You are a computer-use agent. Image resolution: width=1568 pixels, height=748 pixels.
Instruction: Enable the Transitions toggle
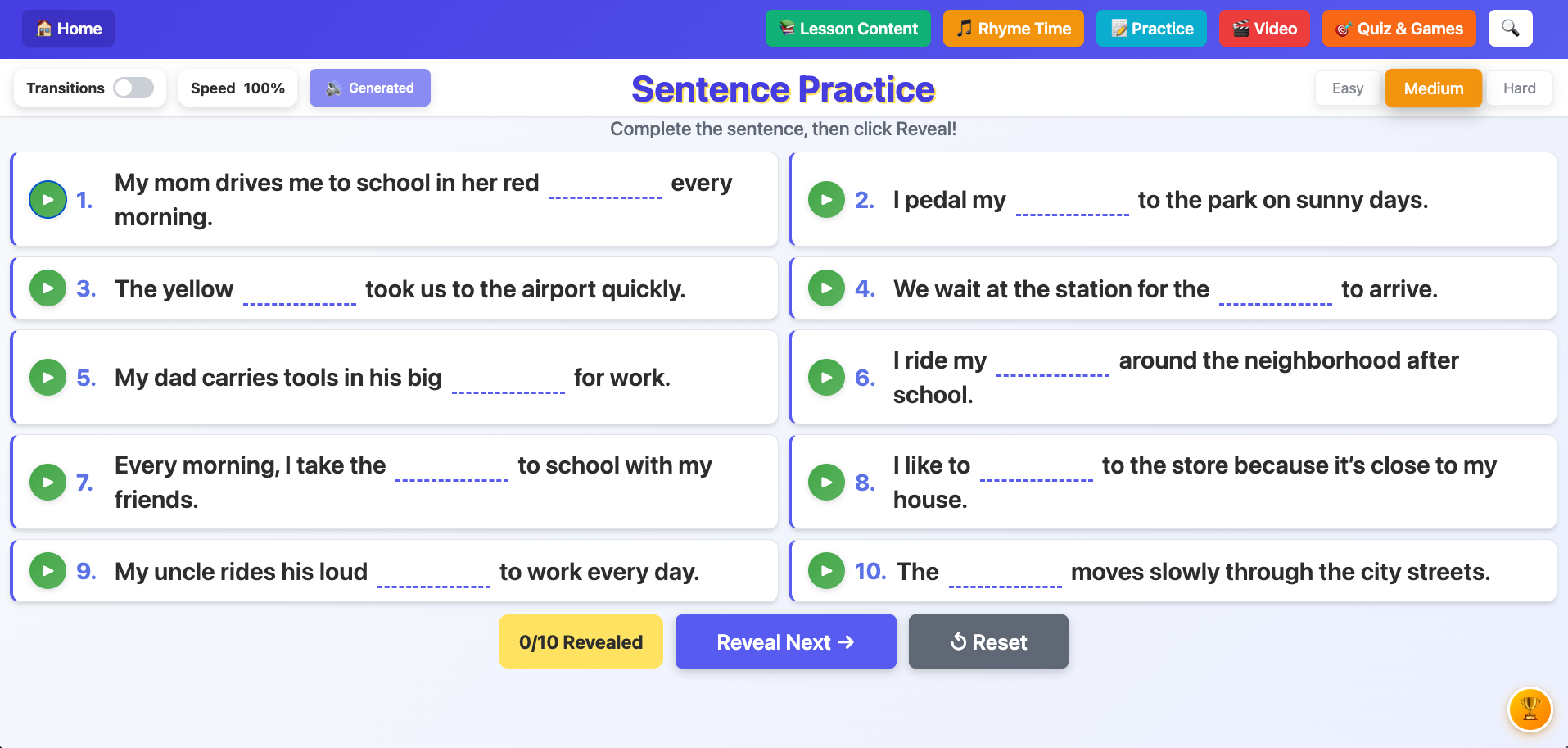133,88
